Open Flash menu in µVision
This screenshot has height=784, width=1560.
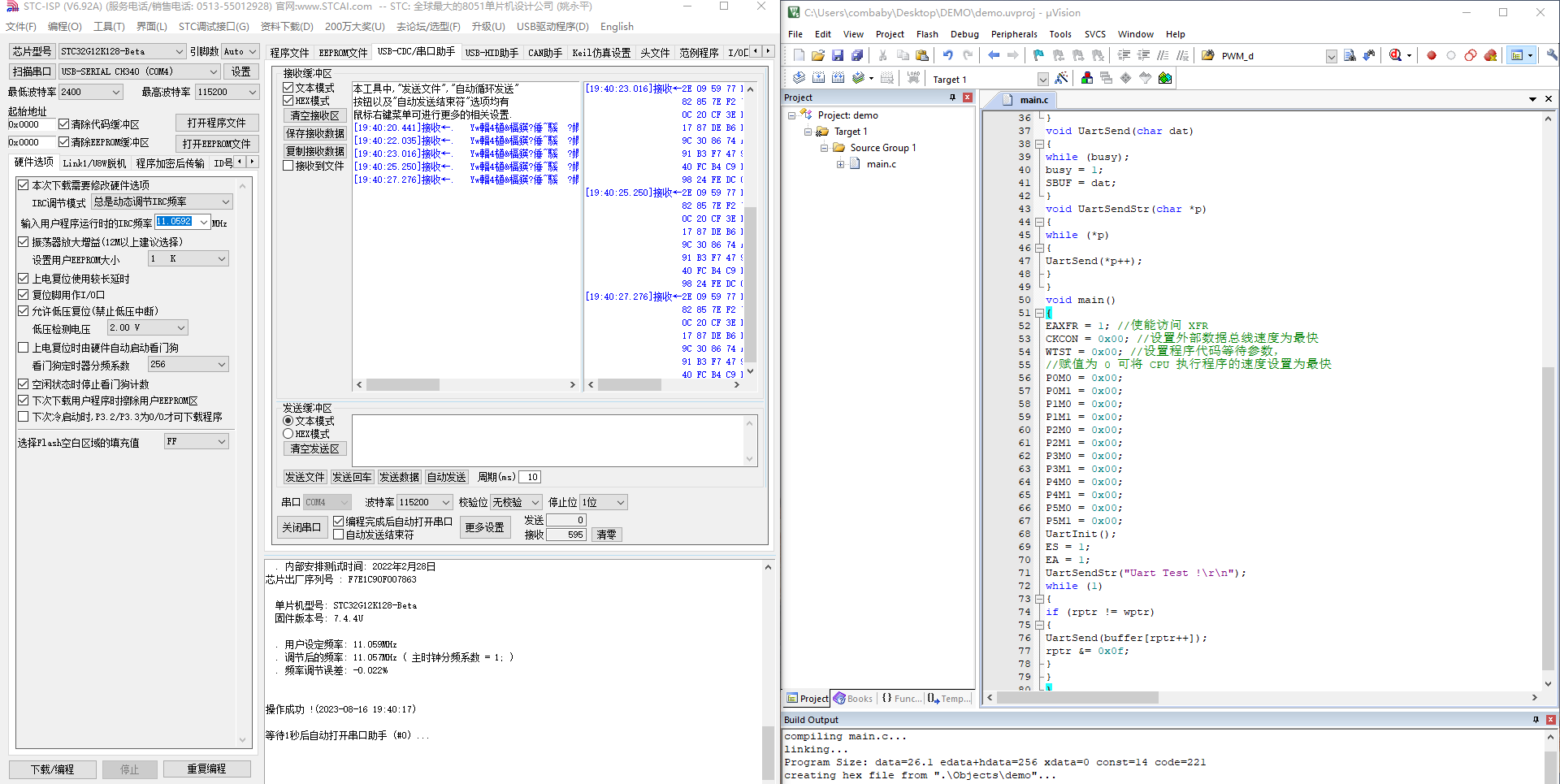(x=927, y=34)
